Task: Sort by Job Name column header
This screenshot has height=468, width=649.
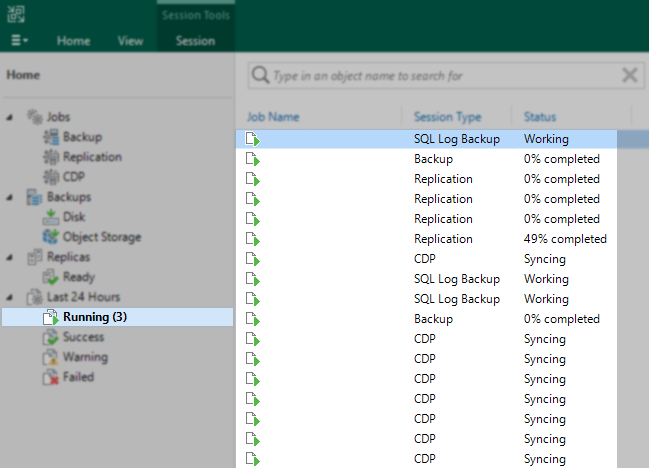Action: coord(273,117)
